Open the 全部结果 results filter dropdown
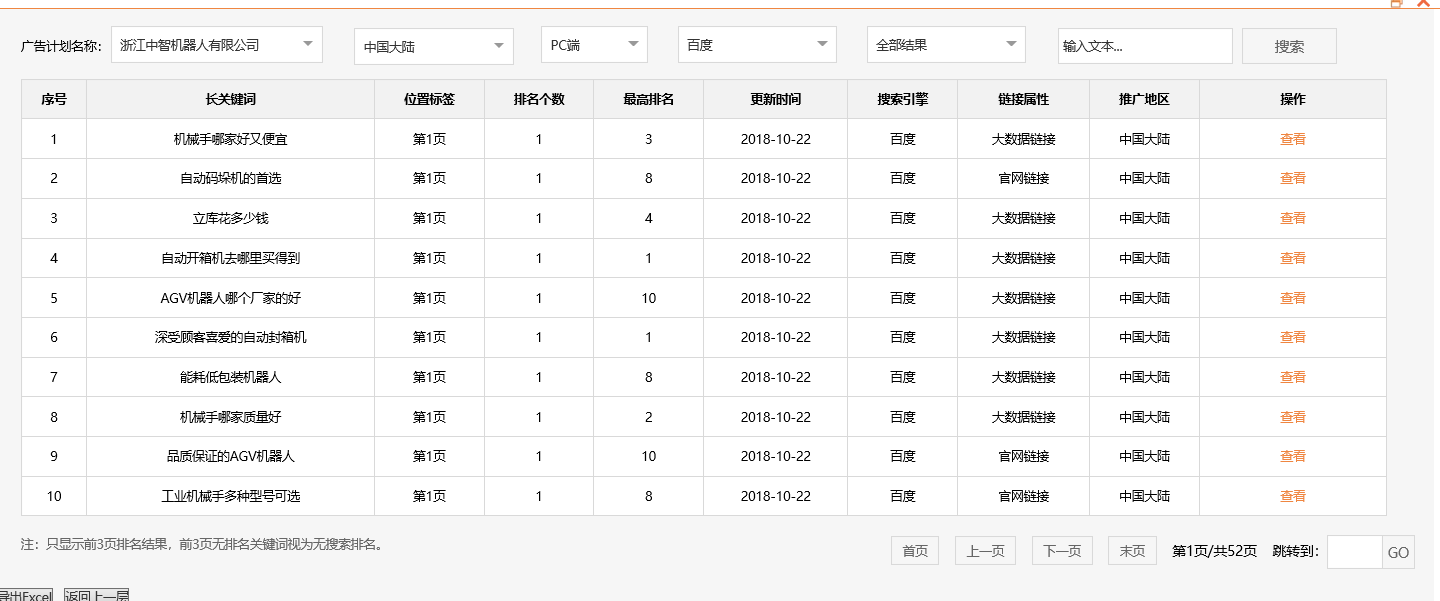Image resolution: width=1440 pixels, height=601 pixels. point(946,44)
